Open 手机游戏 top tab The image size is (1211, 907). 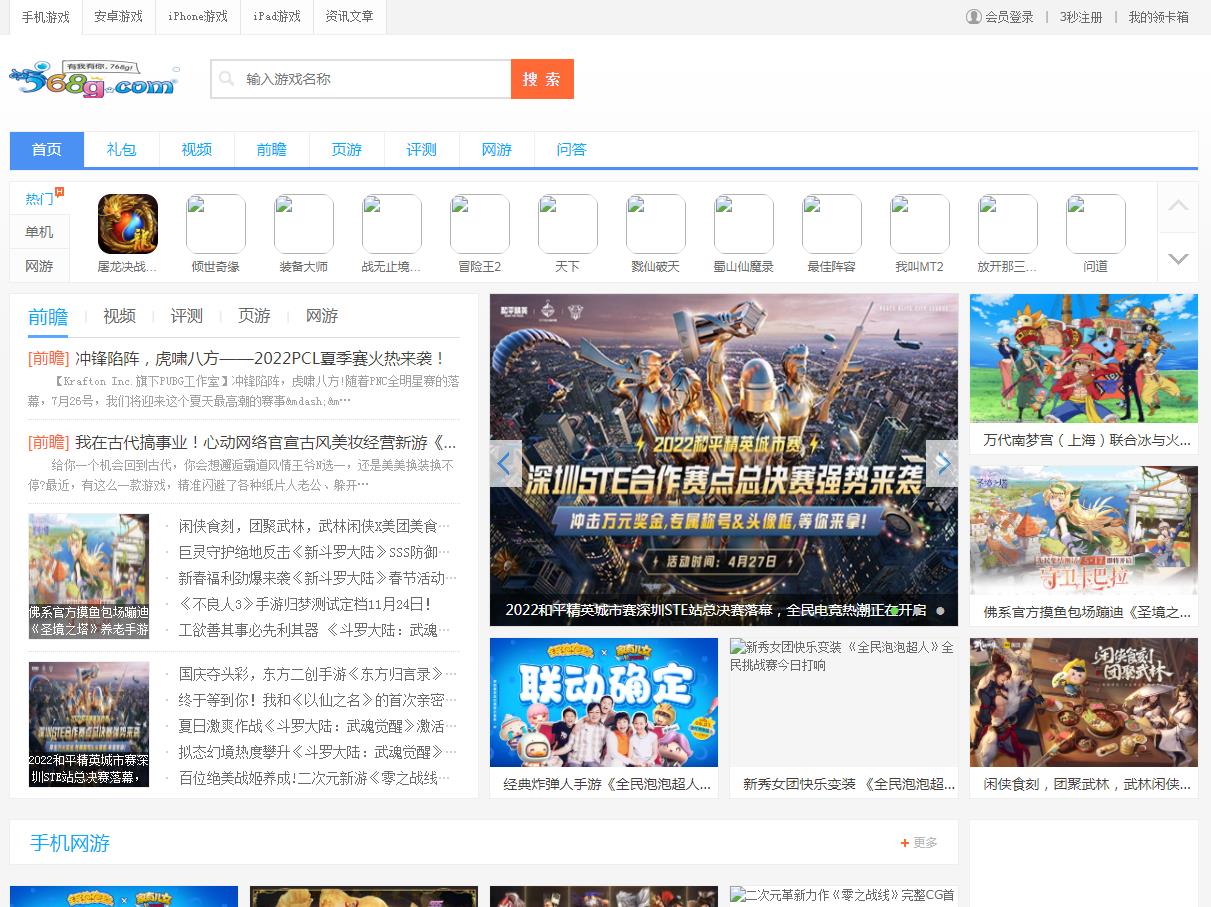tap(46, 17)
